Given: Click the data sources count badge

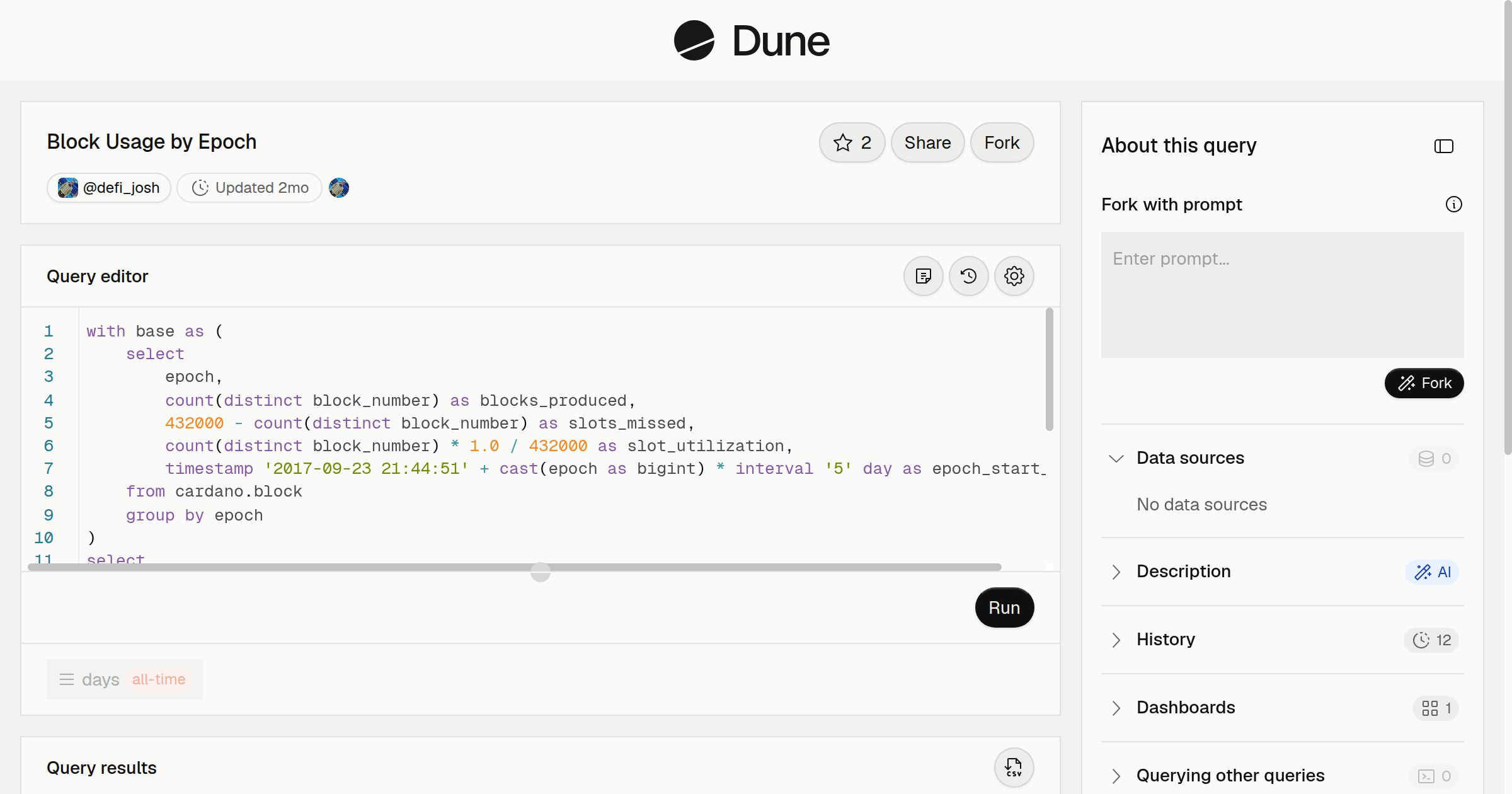Looking at the screenshot, I should point(1435,458).
